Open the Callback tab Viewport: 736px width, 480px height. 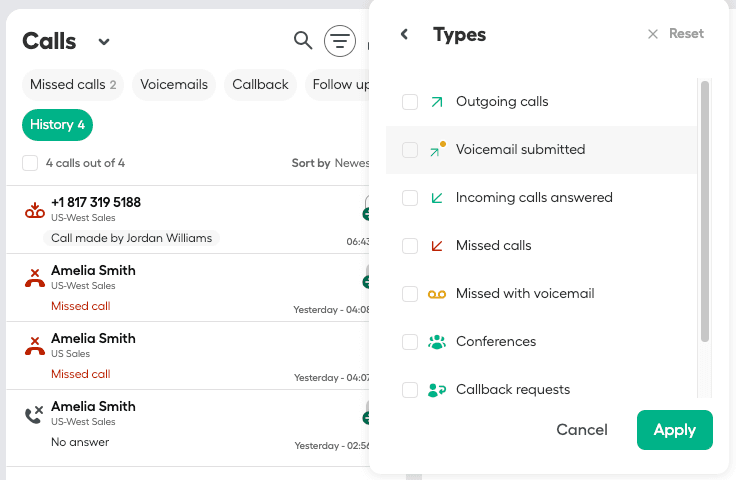[x=260, y=85]
